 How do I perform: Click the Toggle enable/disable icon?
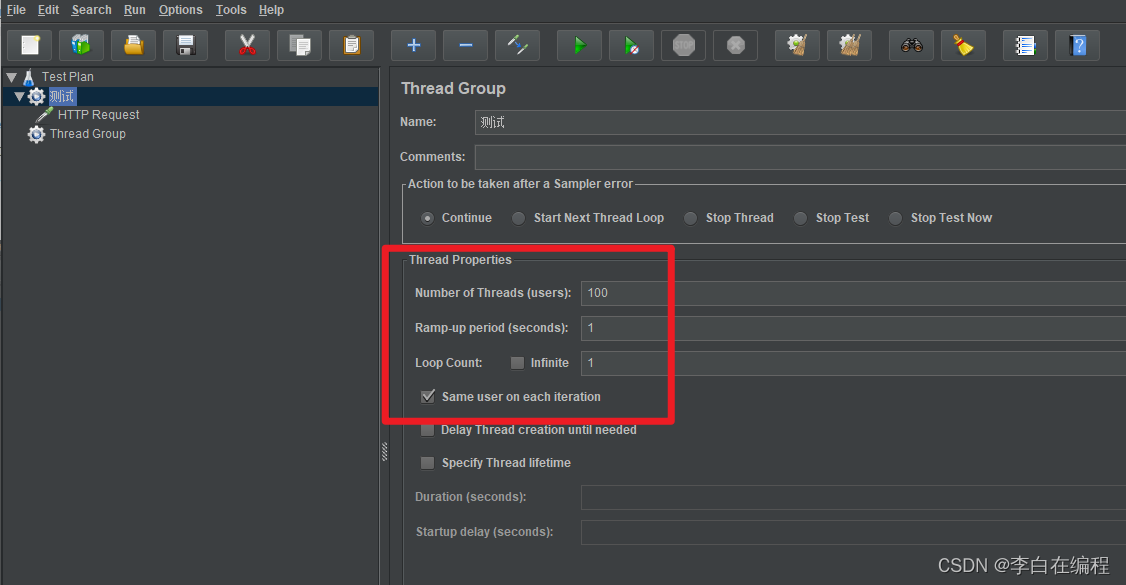point(517,46)
